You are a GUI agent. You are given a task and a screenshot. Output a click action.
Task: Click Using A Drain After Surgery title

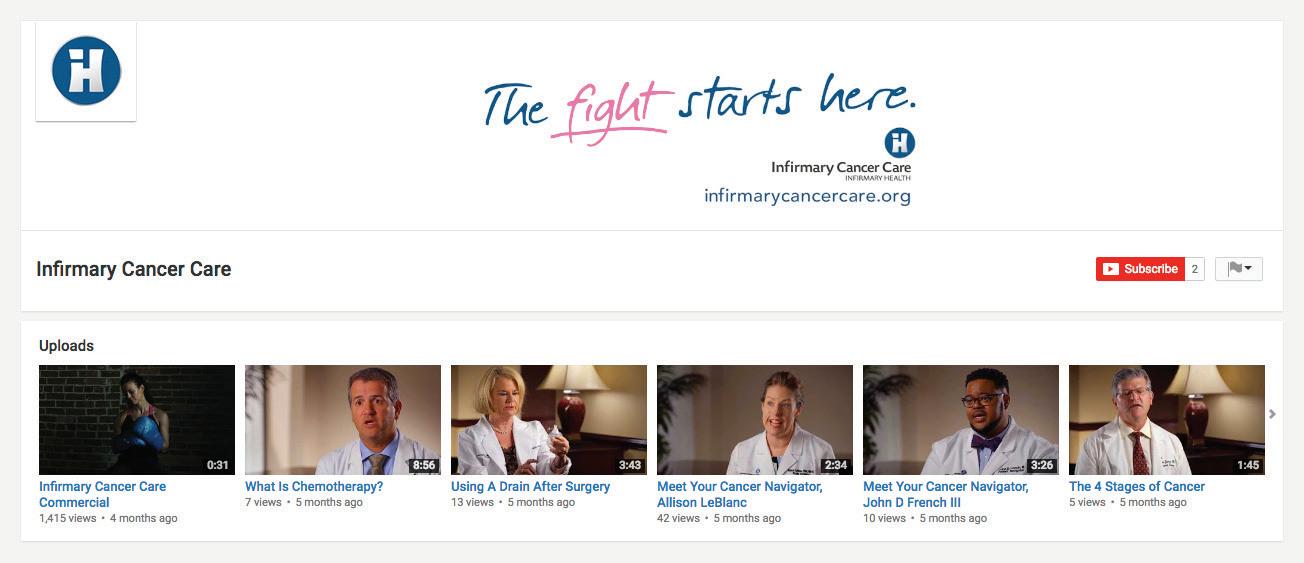530,487
